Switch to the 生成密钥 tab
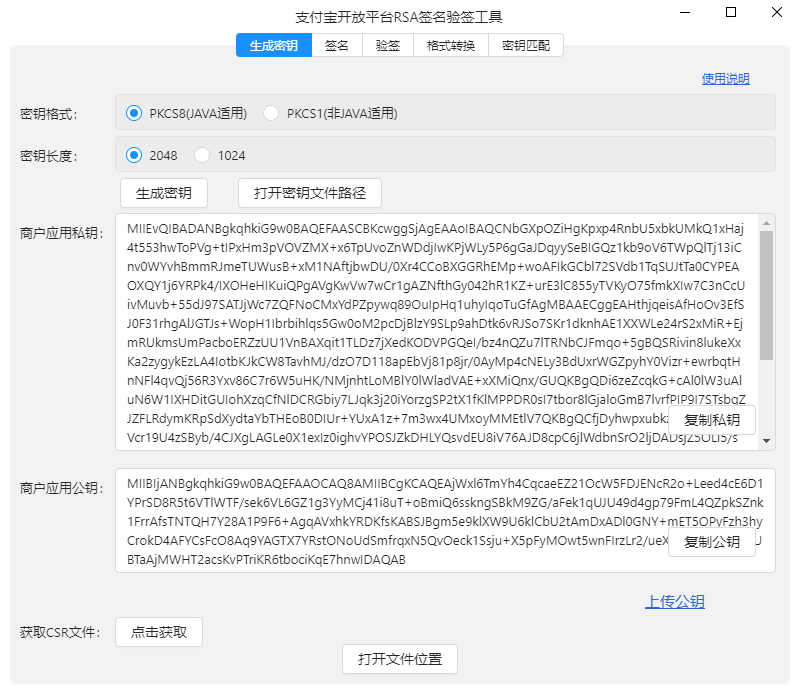The height and width of the screenshot is (700, 800). [x=274, y=45]
